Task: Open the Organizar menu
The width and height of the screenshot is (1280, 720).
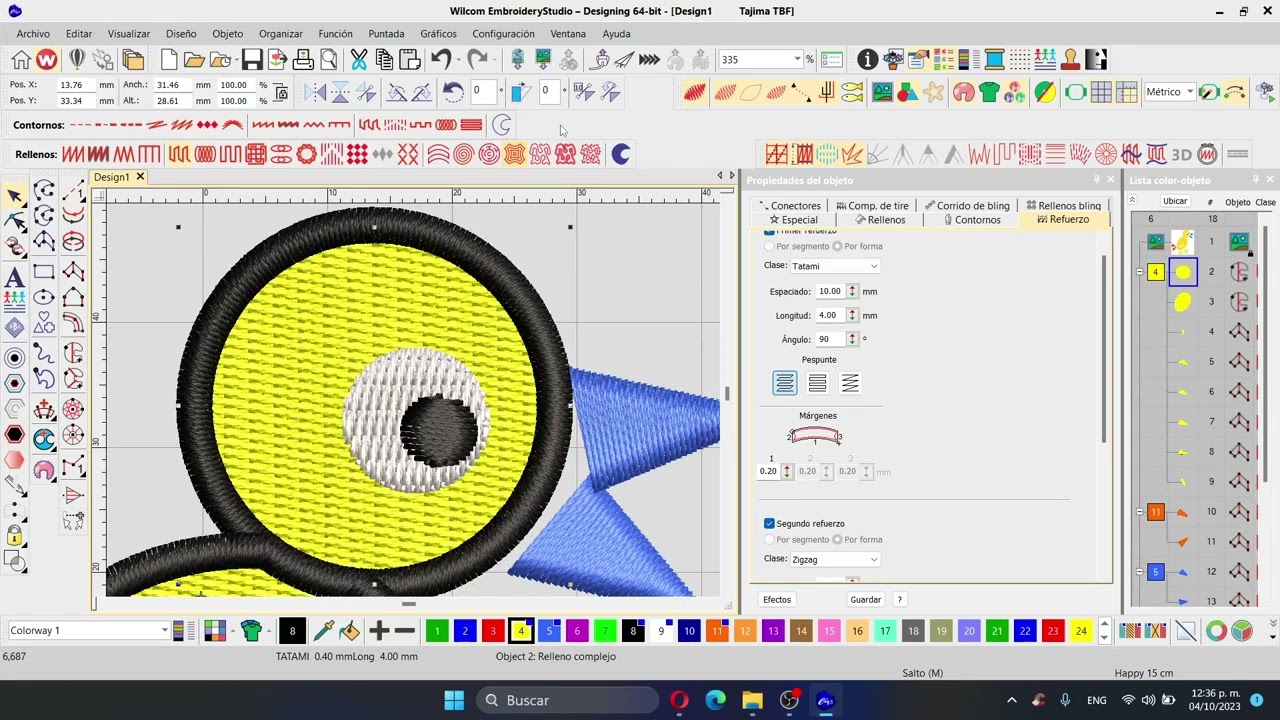Action: point(280,34)
